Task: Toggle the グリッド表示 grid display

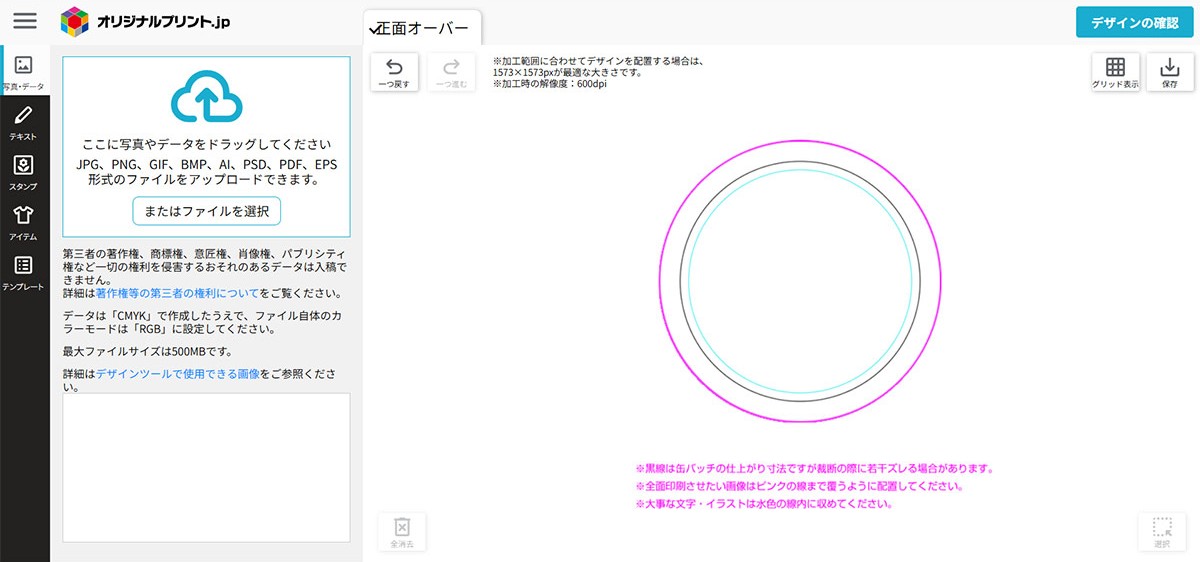Action: (x=1115, y=73)
